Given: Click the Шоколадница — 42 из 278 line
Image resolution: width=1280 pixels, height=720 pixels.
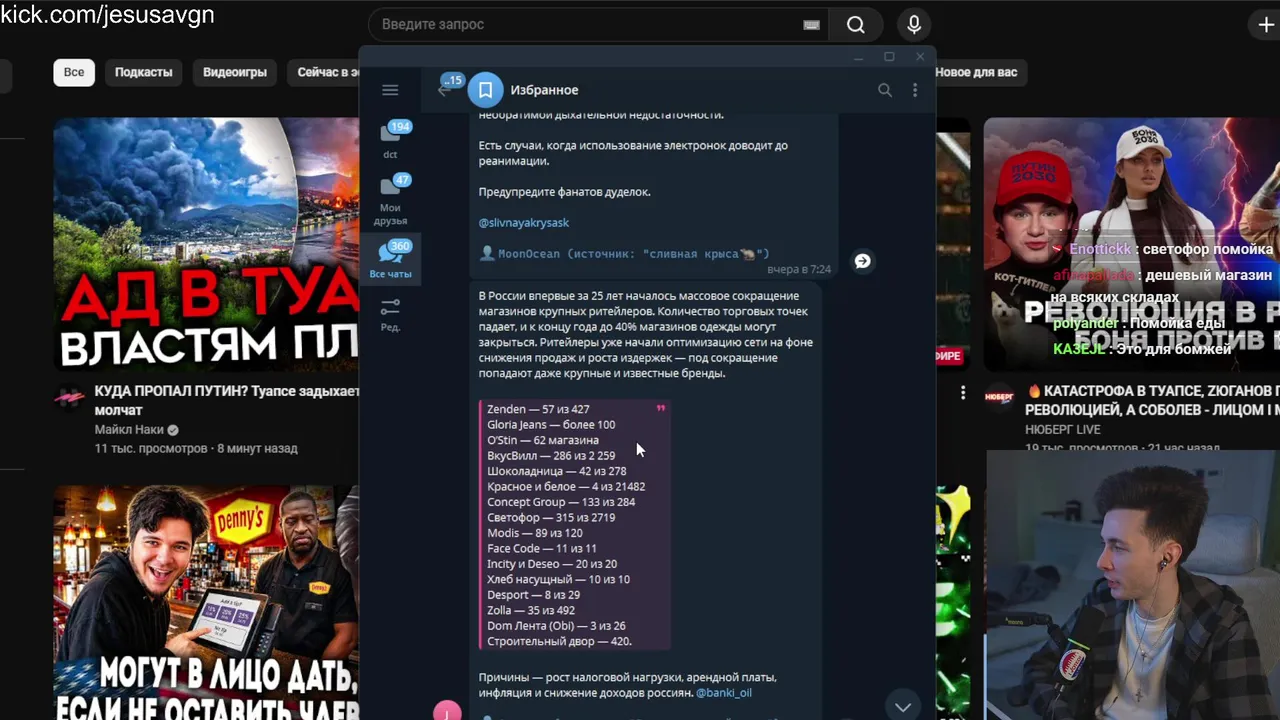Looking at the screenshot, I should [x=557, y=471].
